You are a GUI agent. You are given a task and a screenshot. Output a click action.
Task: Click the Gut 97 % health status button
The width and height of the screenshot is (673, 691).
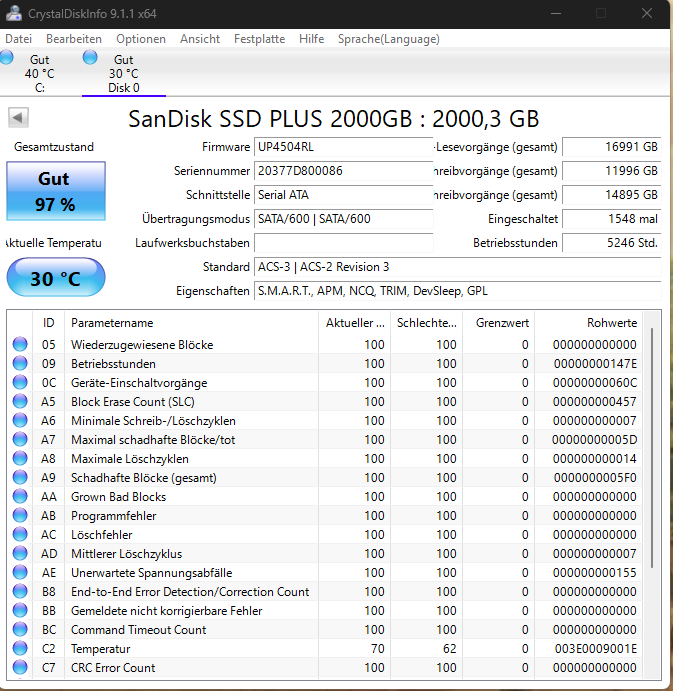(x=56, y=191)
